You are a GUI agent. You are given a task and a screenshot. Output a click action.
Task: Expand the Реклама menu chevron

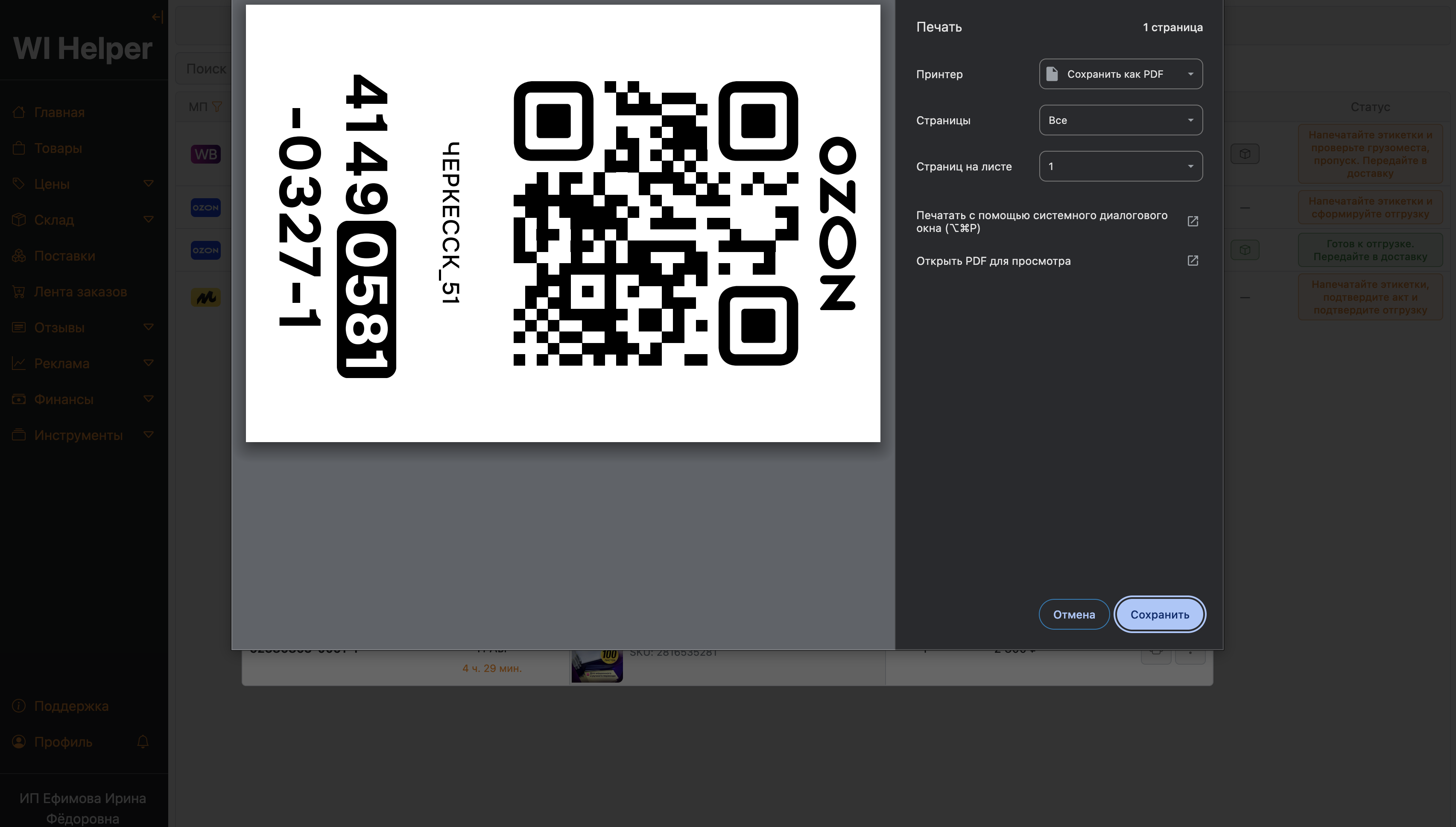(149, 363)
